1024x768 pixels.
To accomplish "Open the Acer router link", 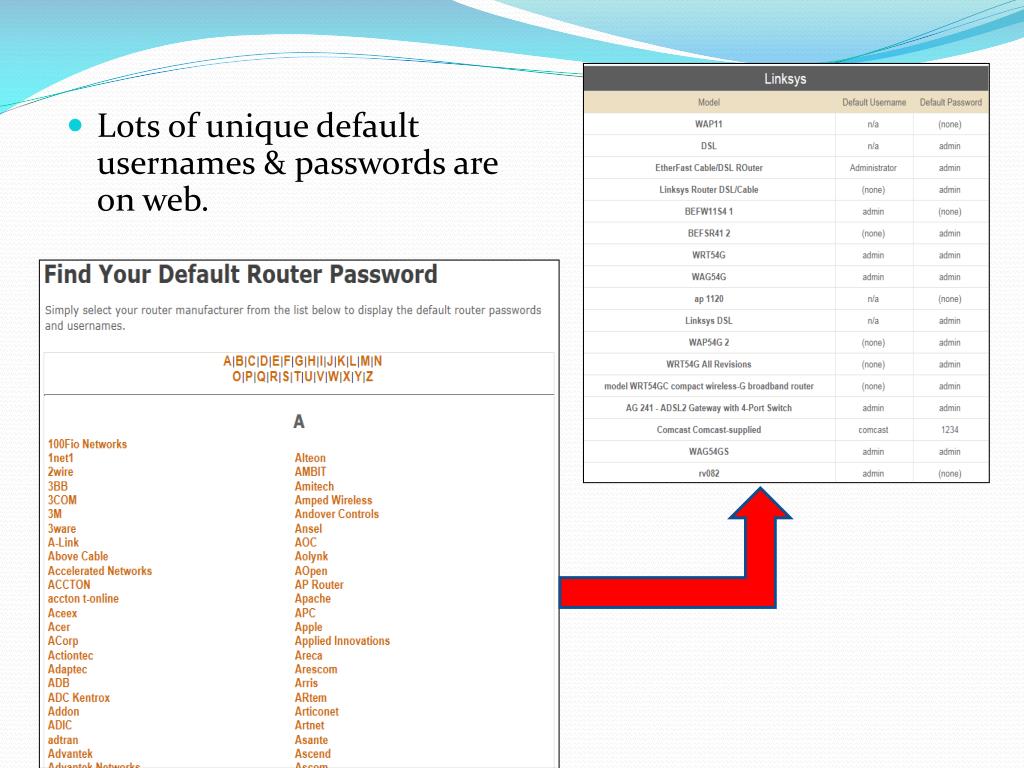I will coord(59,627).
